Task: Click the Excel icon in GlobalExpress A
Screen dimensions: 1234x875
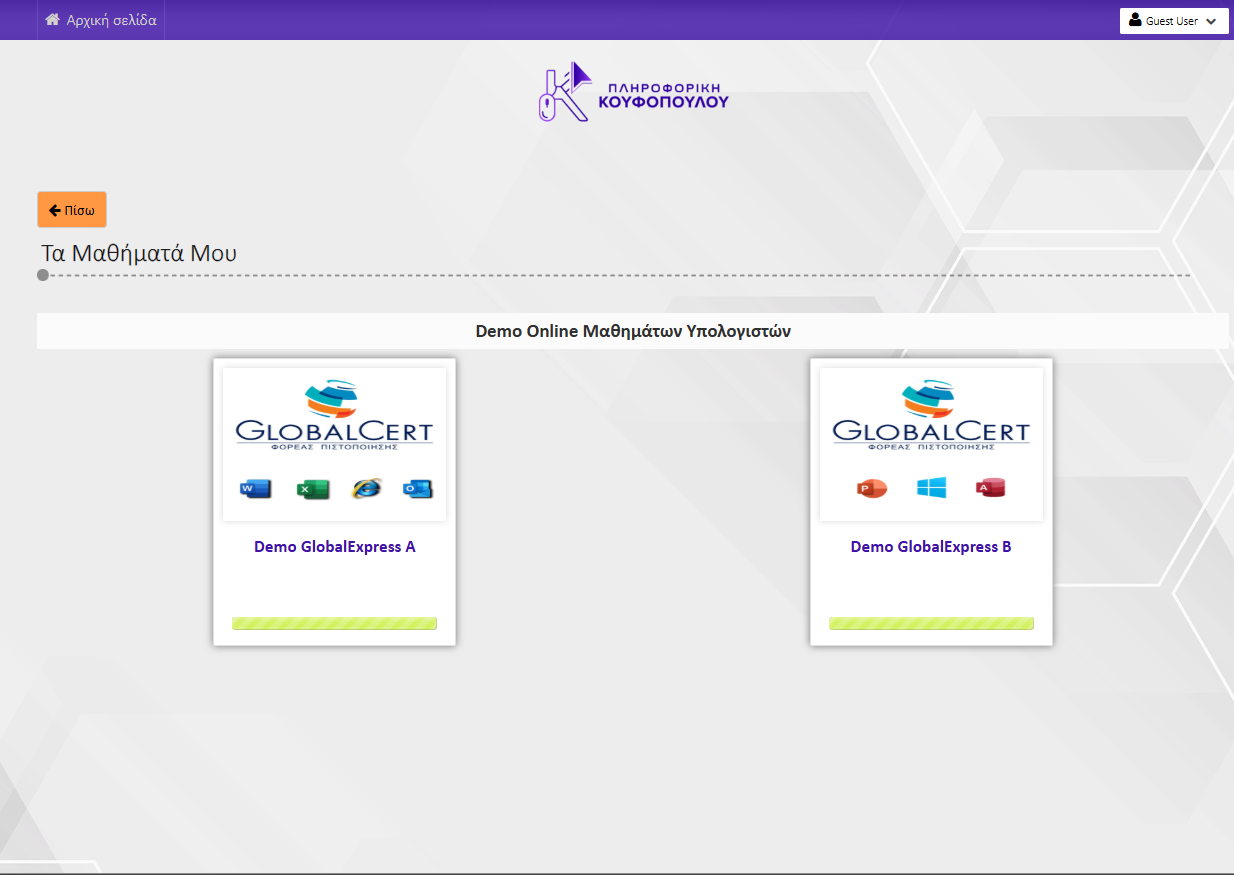Action: [313, 489]
